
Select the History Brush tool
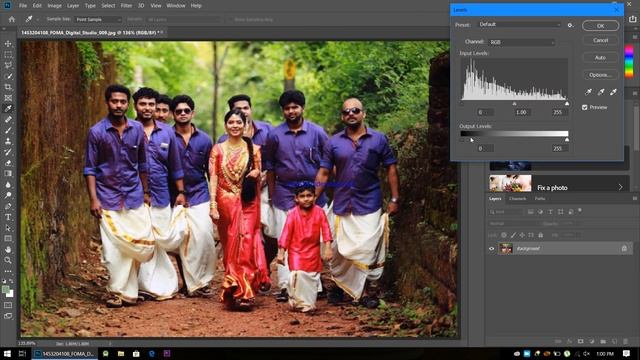pyautogui.click(x=8, y=152)
